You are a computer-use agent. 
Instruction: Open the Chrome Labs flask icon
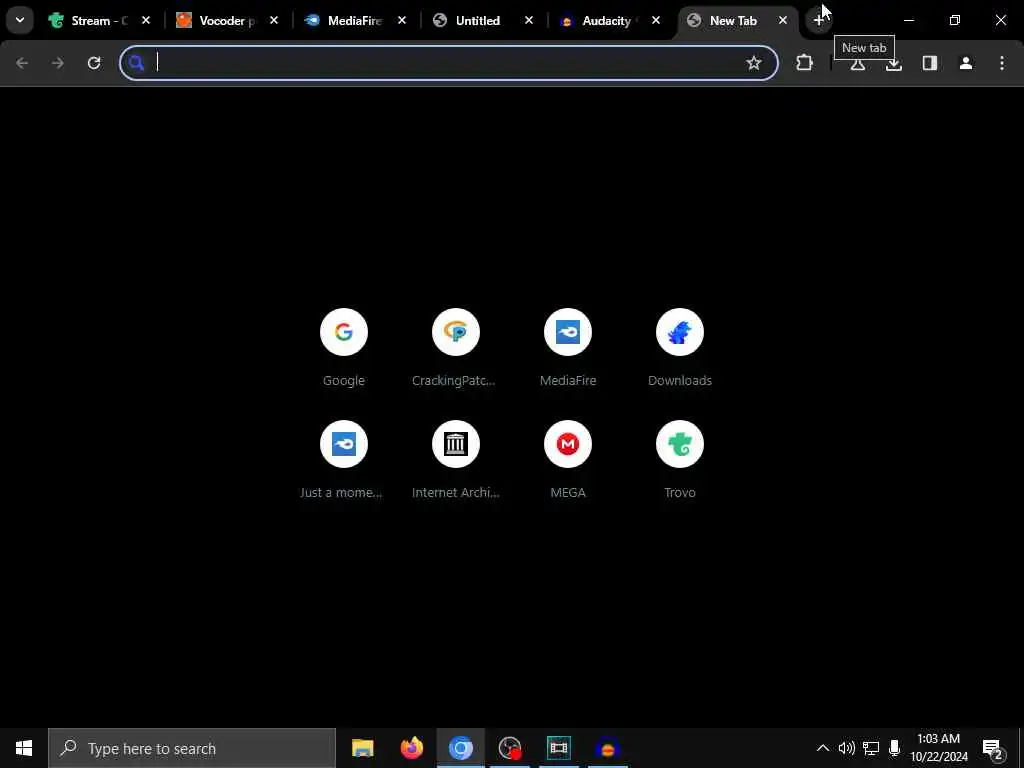tap(857, 63)
